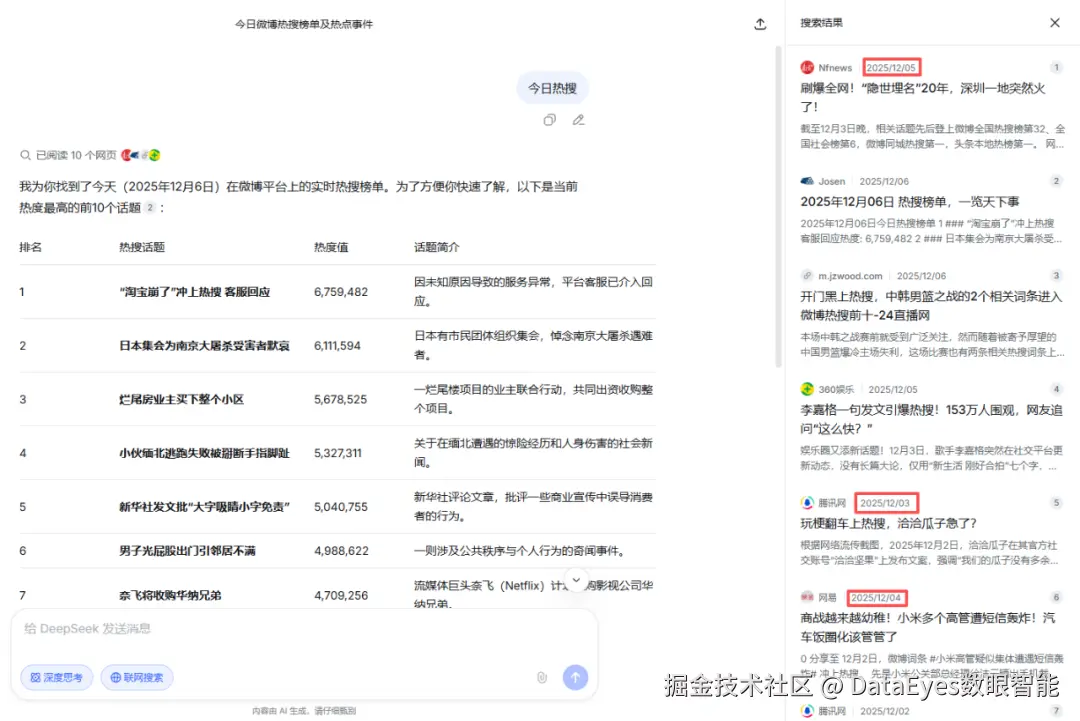Collapse the answer with the chevron arrow

pyautogui.click(x=576, y=578)
